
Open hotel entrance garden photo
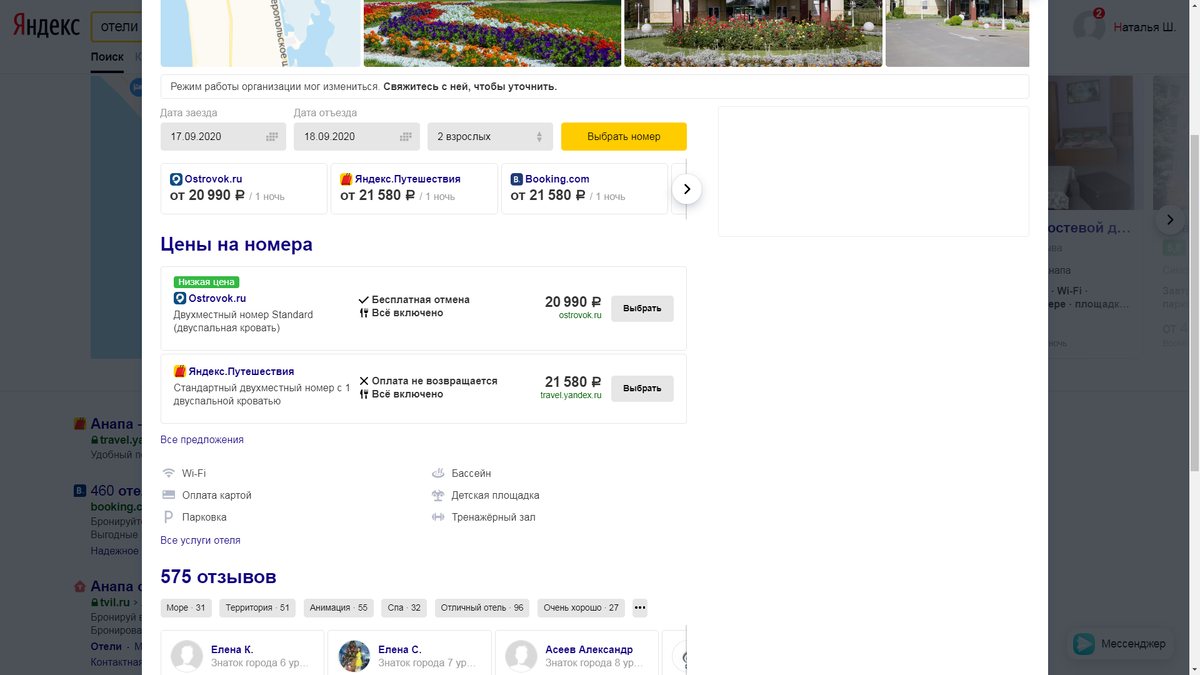(x=753, y=33)
